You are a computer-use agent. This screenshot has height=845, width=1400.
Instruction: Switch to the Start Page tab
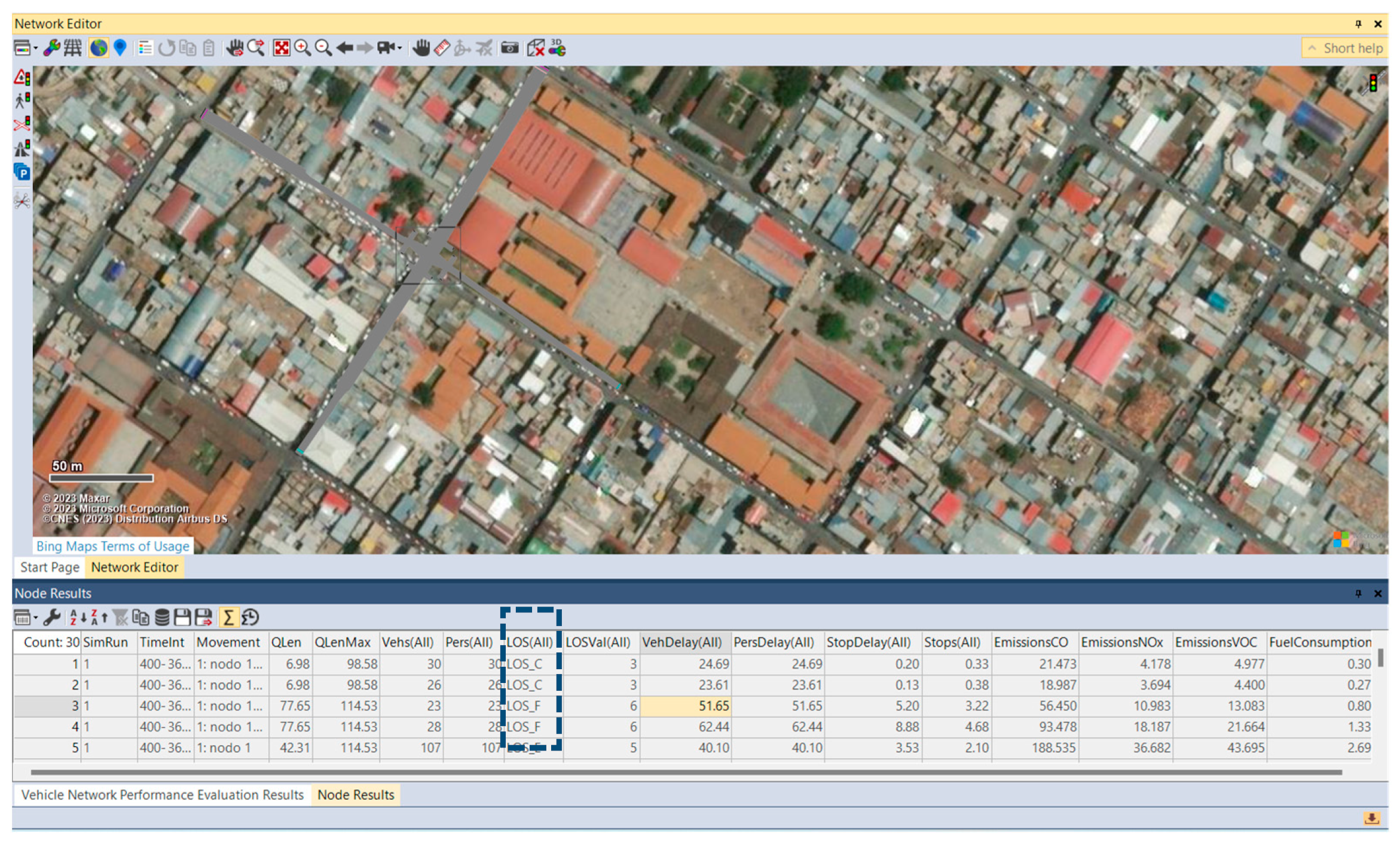(50, 567)
